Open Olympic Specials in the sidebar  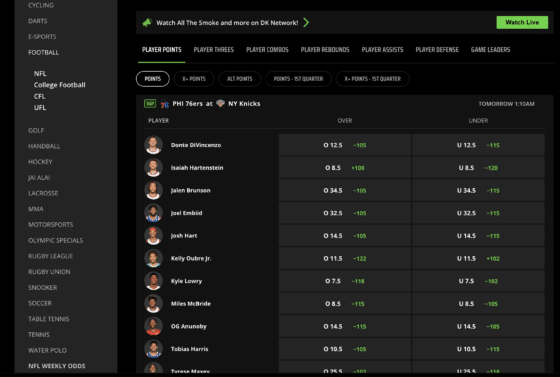[55, 240]
